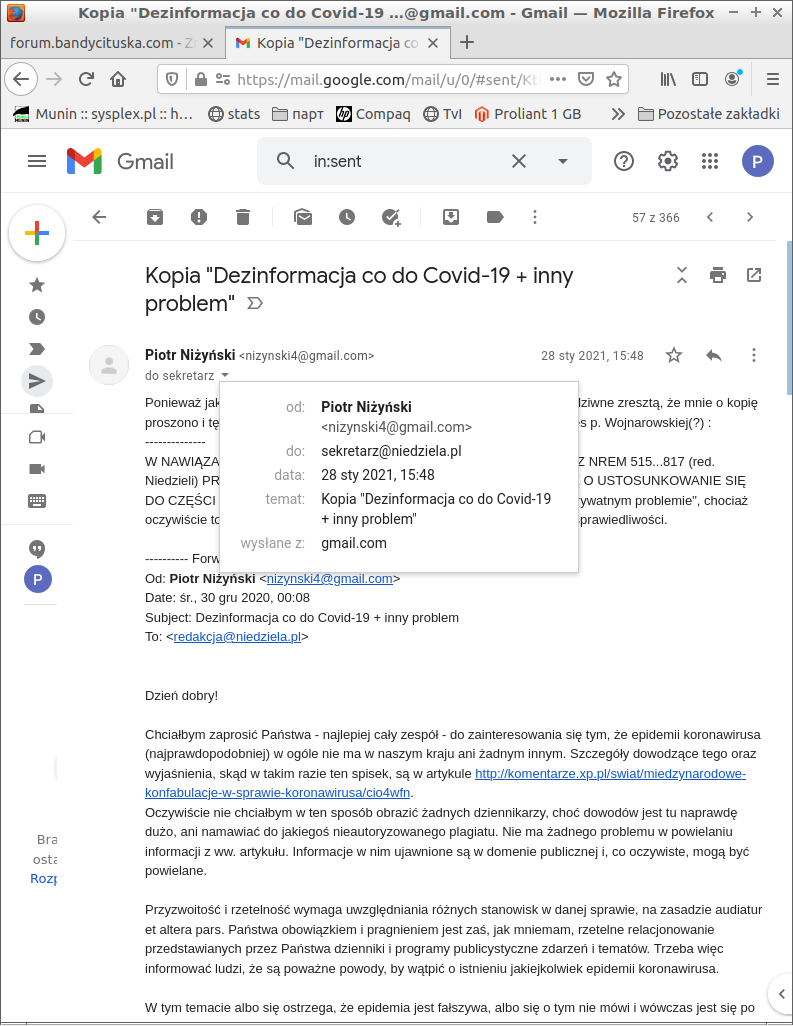Viewport: 793px width, 1026px height.
Task: Close the forum.bandycituska.com tab
Action: pos(208,43)
